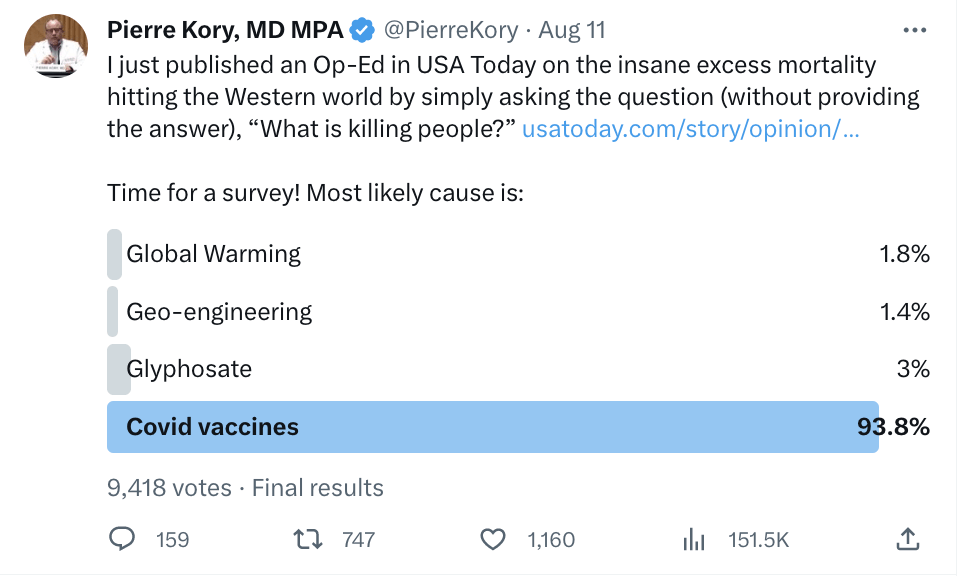976x576 pixels.
Task: Click the reply speech bubble icon
Action: [x=122, y=540]
